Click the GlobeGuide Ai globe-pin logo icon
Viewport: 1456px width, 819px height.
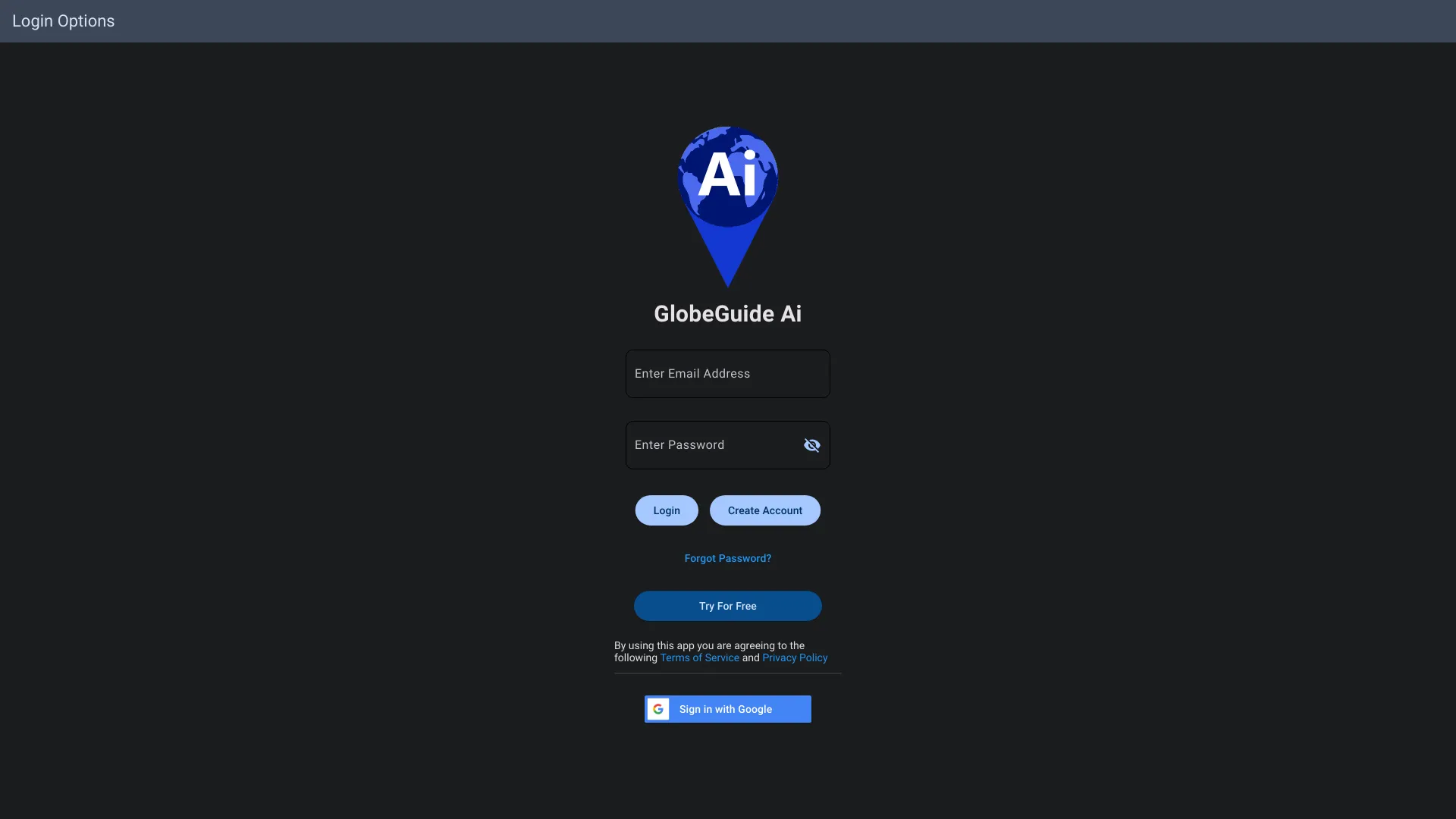(728, 206)
